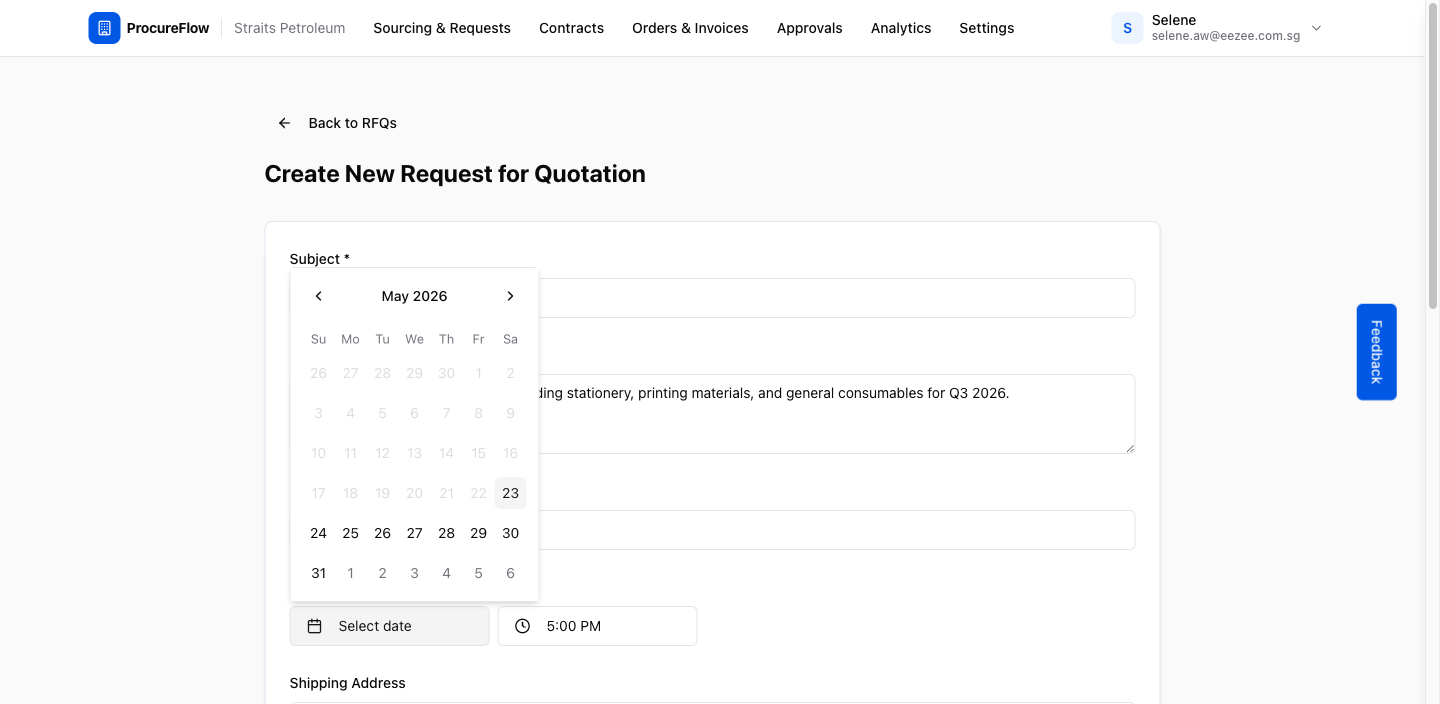Select May 25 in the calendar

(350, 533)
